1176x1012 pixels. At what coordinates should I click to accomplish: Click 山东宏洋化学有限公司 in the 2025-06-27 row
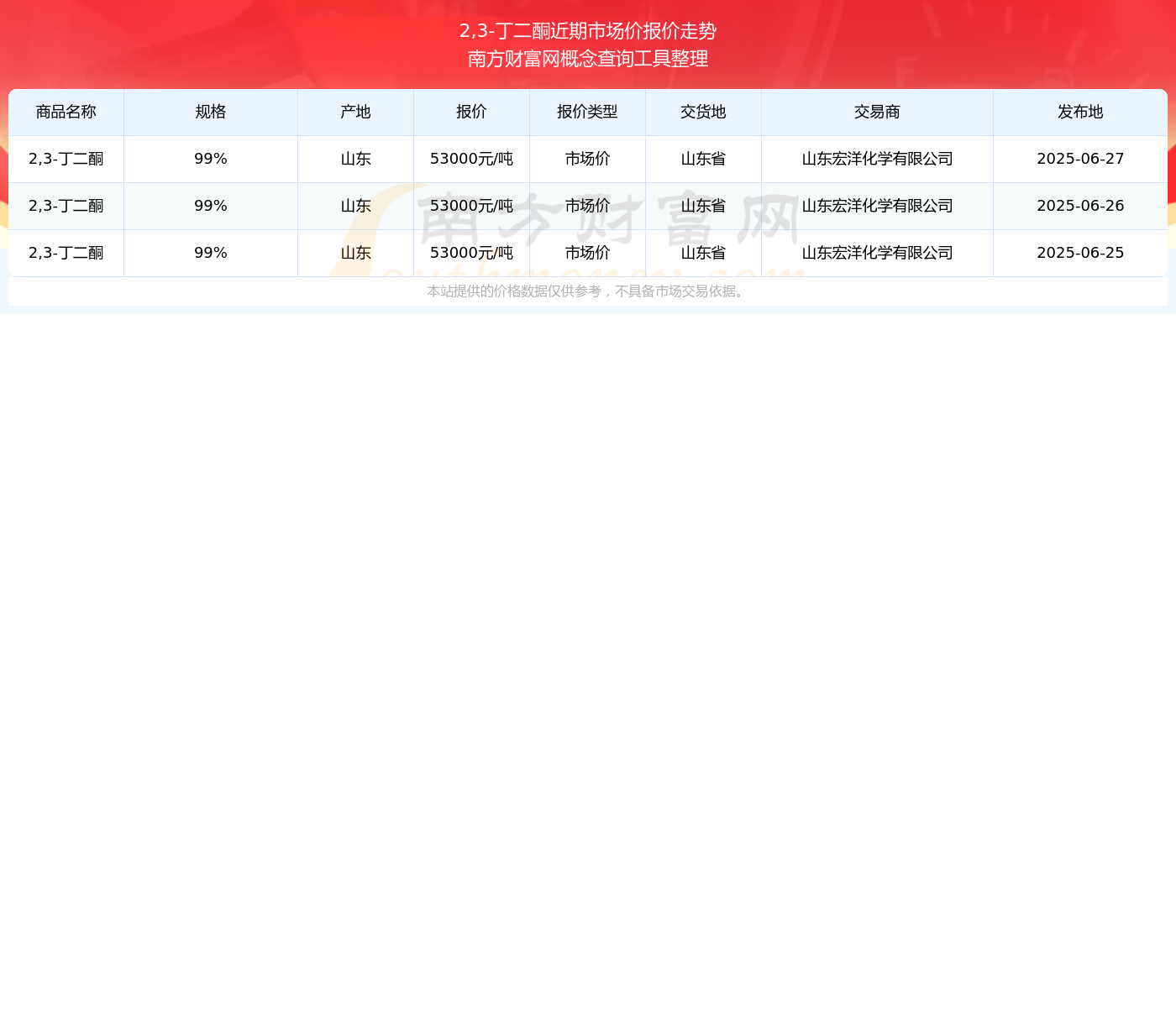click(878, 159)
